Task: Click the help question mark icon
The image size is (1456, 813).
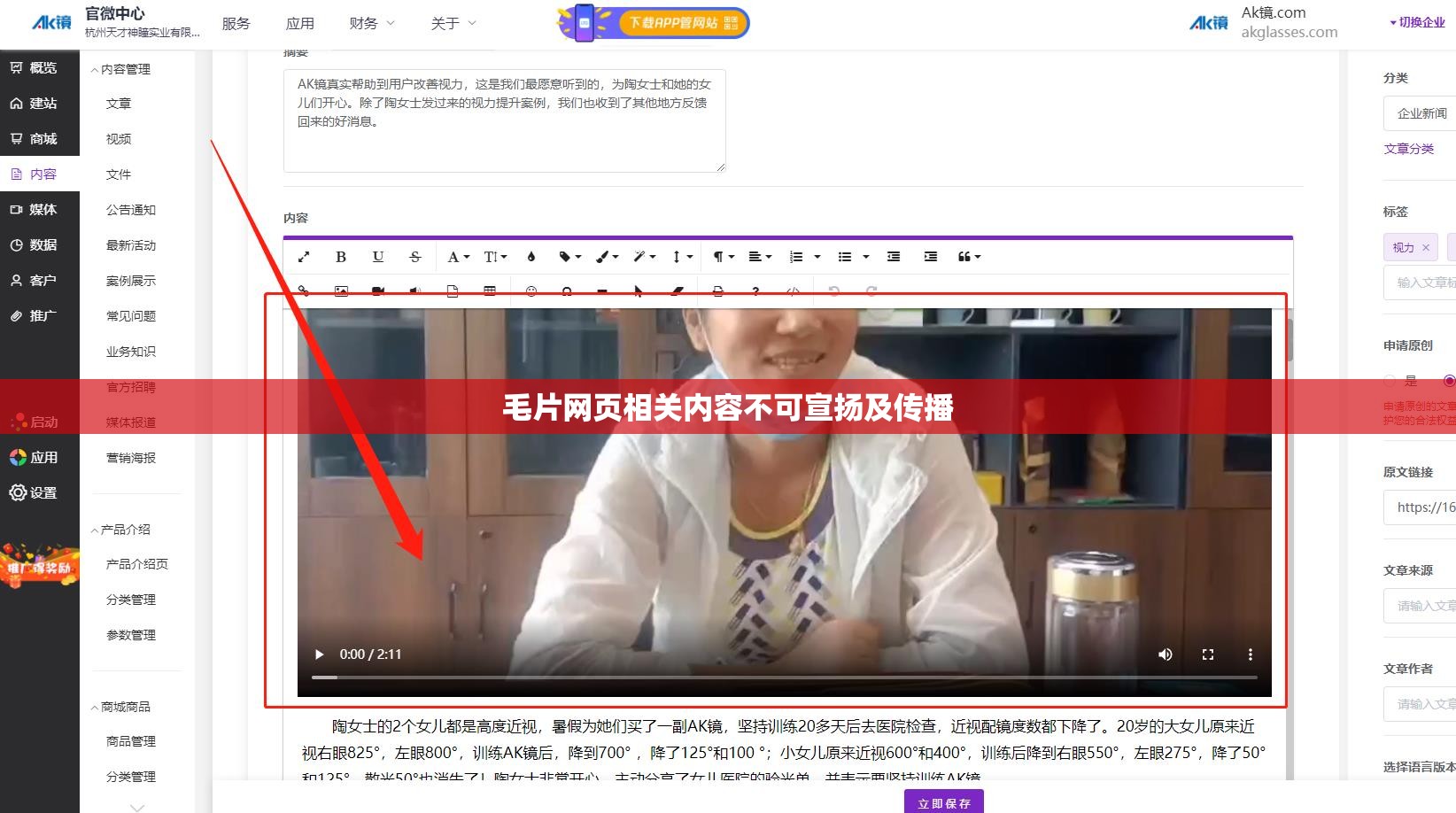Action: tap(755, 290)
